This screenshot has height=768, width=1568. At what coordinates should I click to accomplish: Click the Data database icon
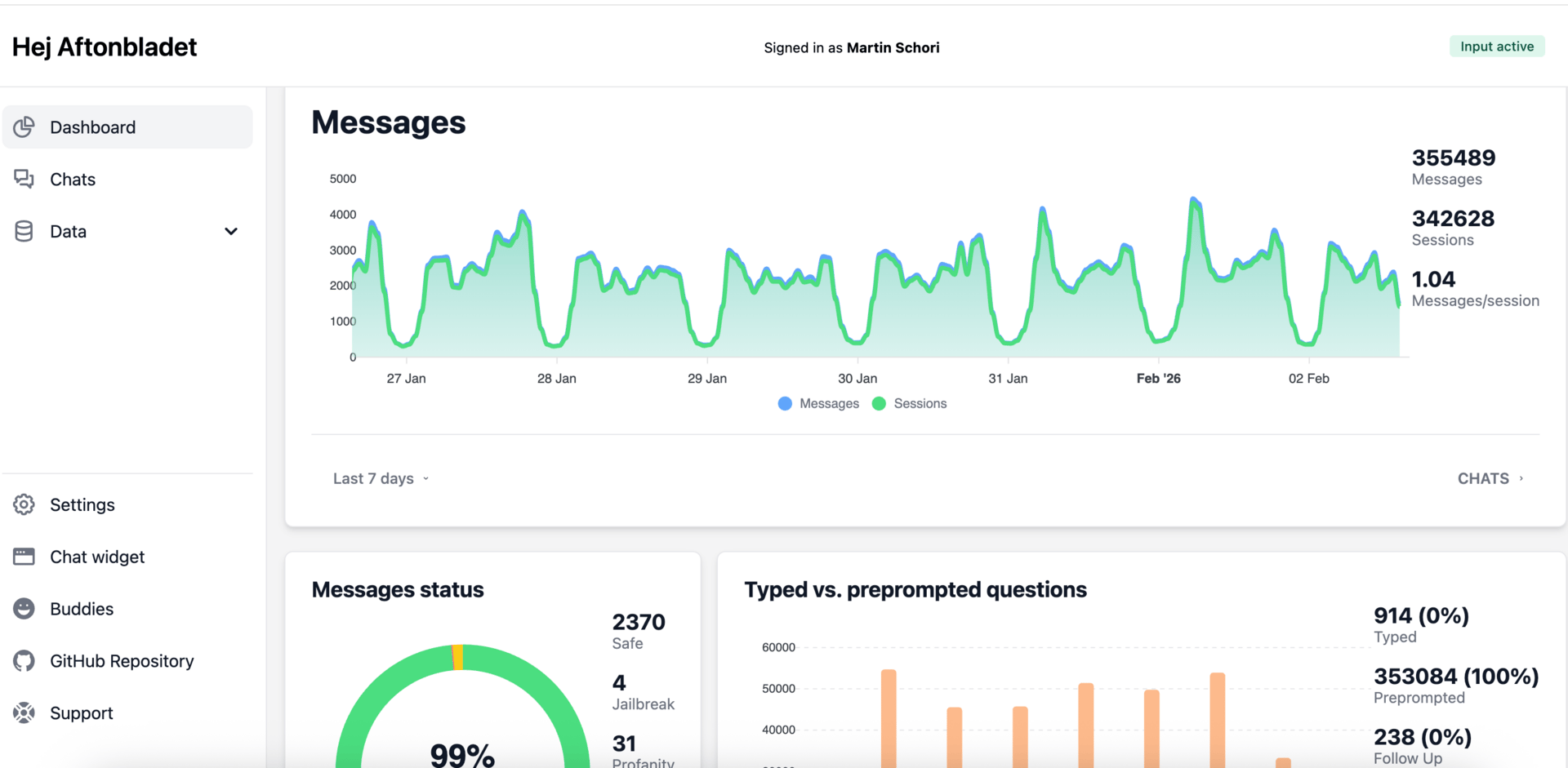point(24,231)
